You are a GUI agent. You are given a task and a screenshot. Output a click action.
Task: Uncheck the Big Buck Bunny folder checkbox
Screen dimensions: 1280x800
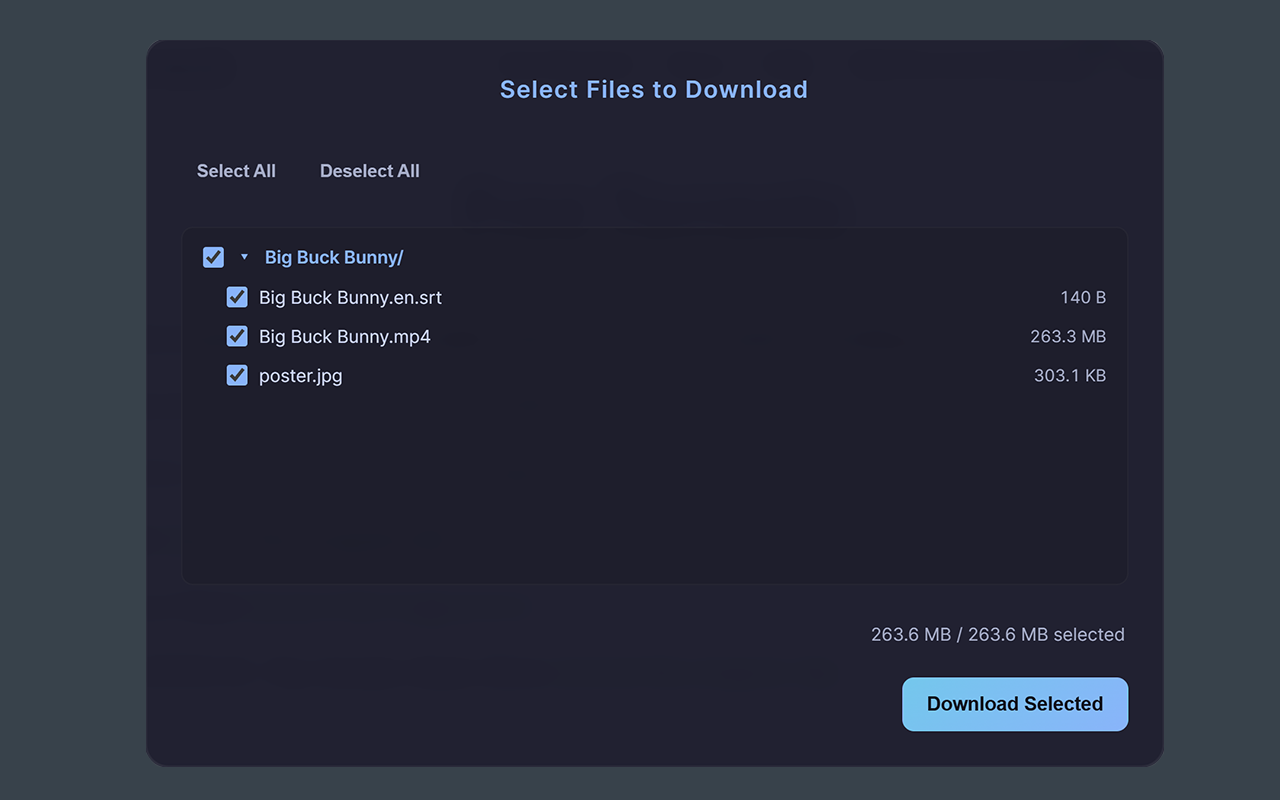213,257
